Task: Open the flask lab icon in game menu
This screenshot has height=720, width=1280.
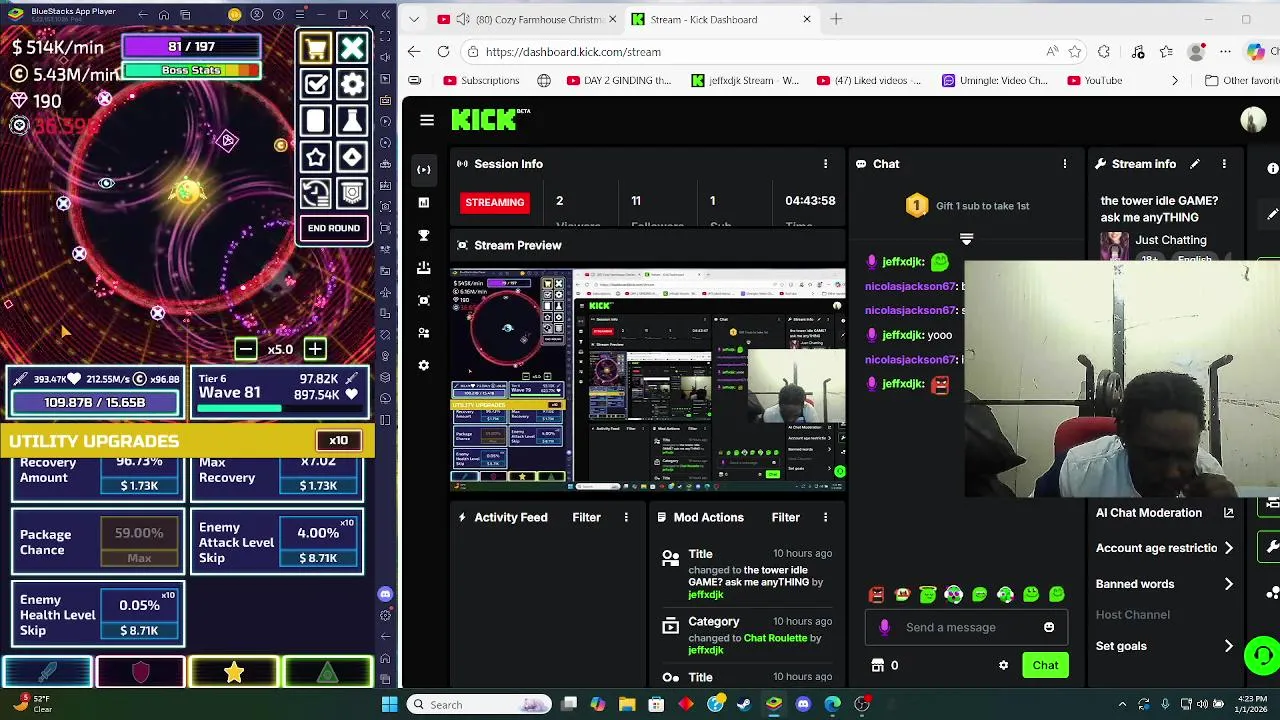Action: [x=352, y=121]
